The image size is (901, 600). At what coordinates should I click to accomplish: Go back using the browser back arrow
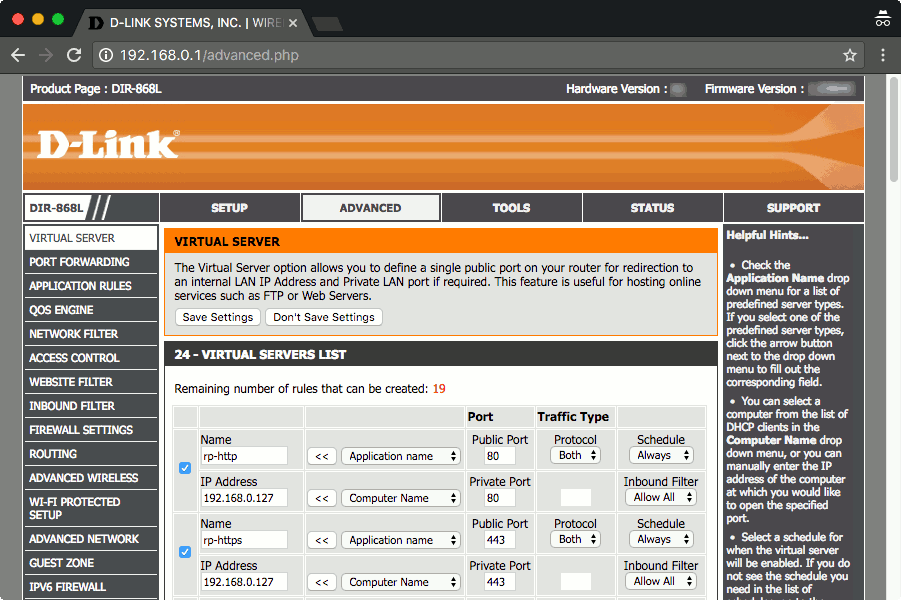pyautogui.click(x=18, y=55)
